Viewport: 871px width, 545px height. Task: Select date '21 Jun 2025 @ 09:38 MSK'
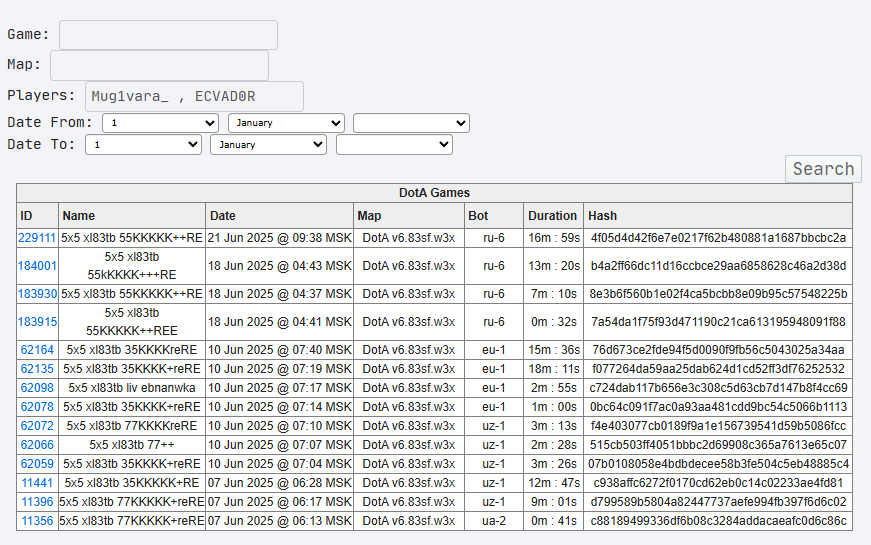click(x=279, y=238)
